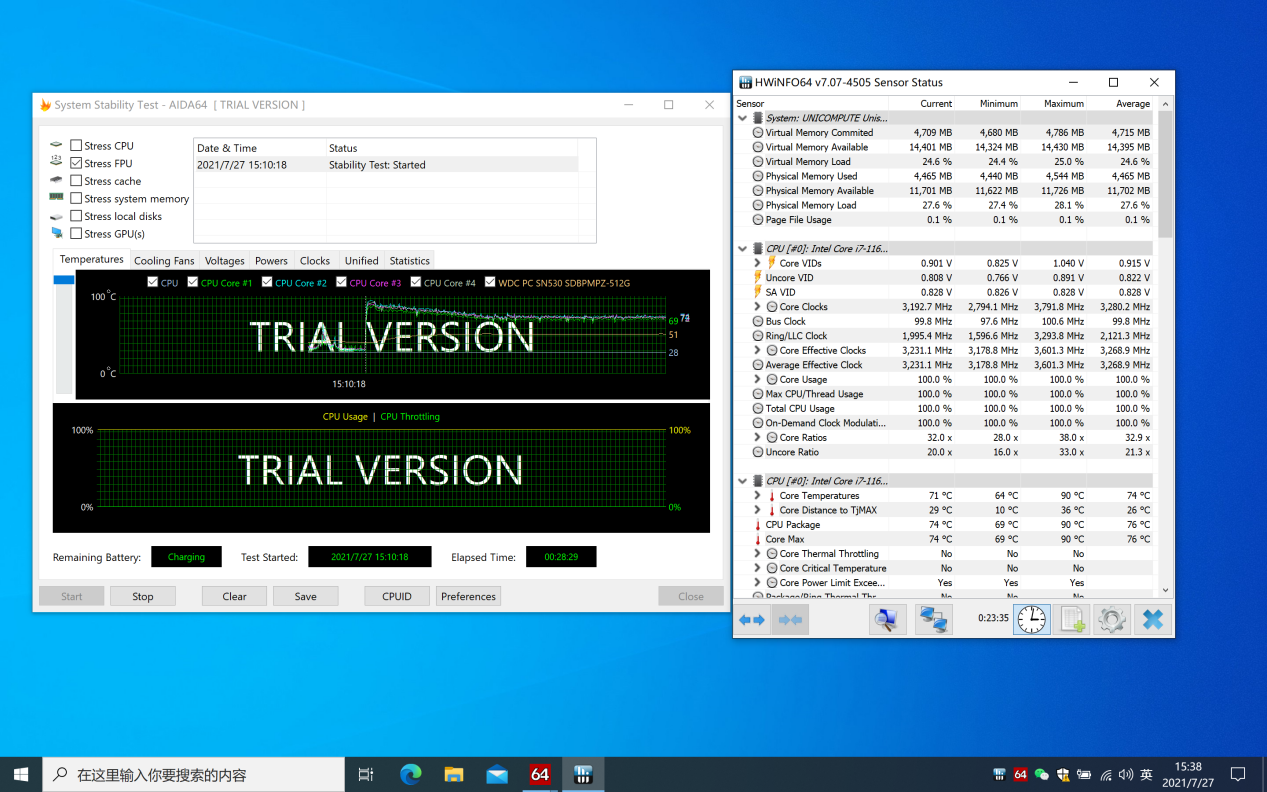The image size is (1267, 792).
Task: Open HWiNFO sensor settings gear icon
Action: pyautogui.click(x=1111, y=620)
